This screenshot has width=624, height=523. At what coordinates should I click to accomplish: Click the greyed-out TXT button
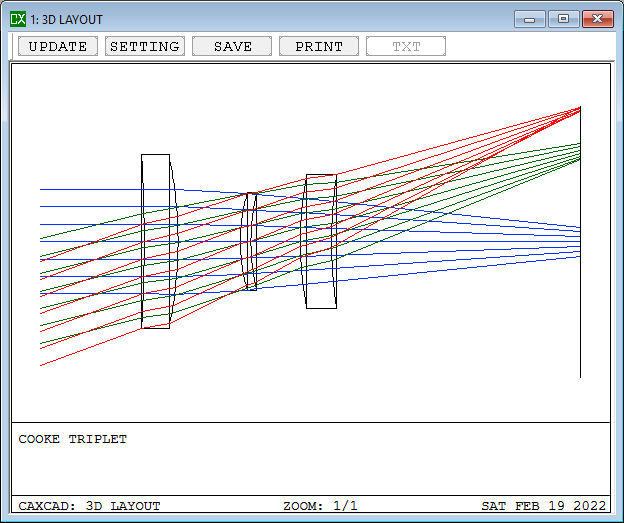click(x=406, y=46)
